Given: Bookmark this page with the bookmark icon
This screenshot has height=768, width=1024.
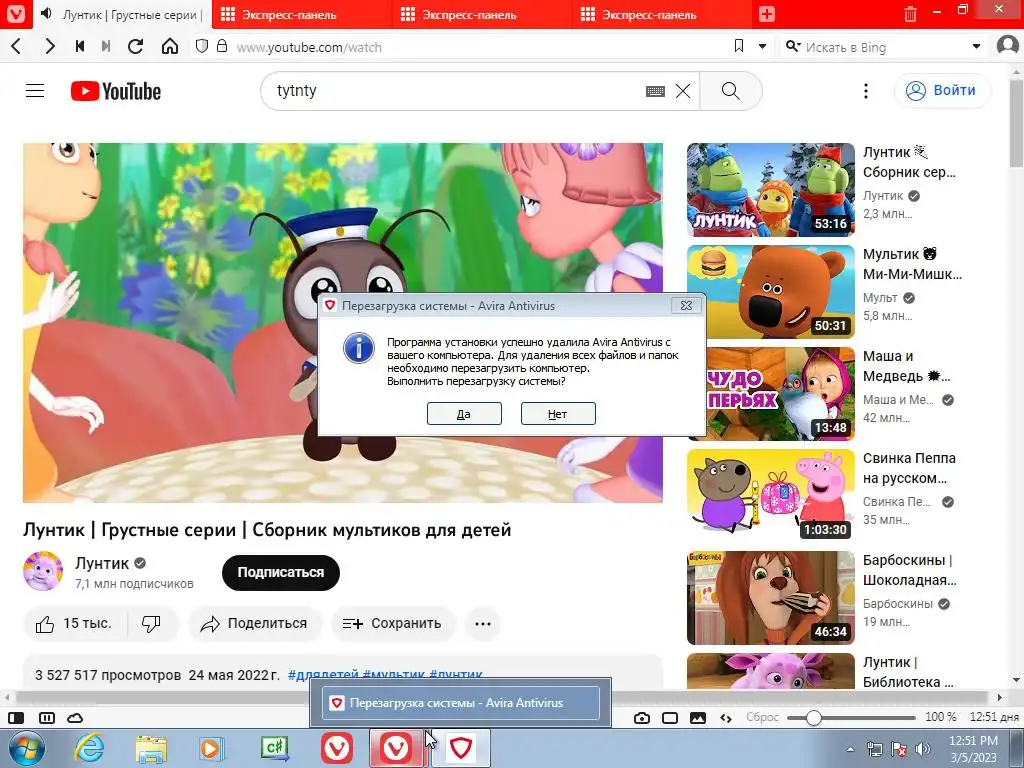Looking at the screenshot, I should [739, 46].
